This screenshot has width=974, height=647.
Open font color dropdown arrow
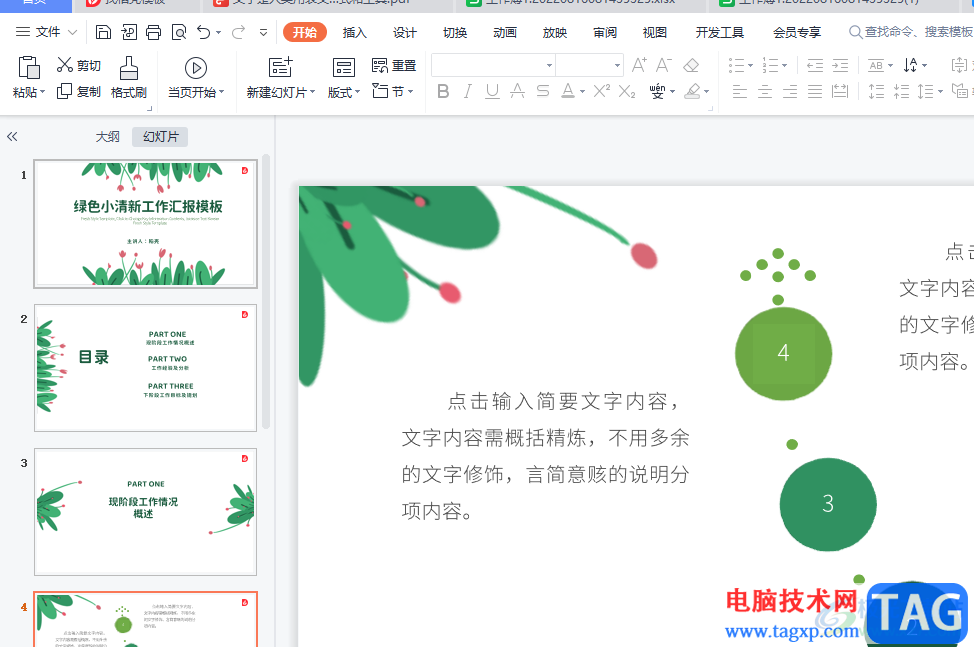click(x=583, y=92)
